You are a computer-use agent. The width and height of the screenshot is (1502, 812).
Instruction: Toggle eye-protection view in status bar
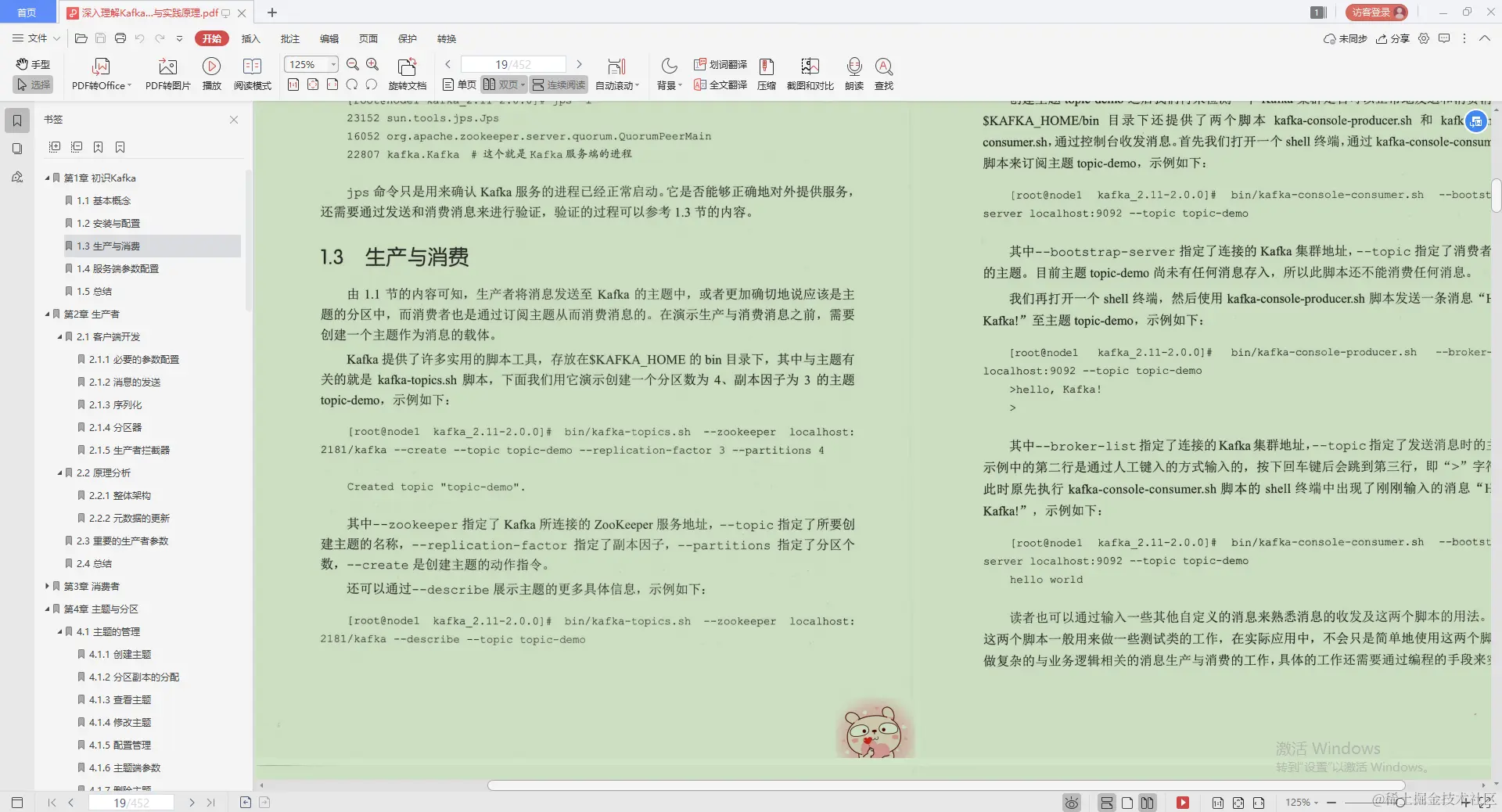1070,803
